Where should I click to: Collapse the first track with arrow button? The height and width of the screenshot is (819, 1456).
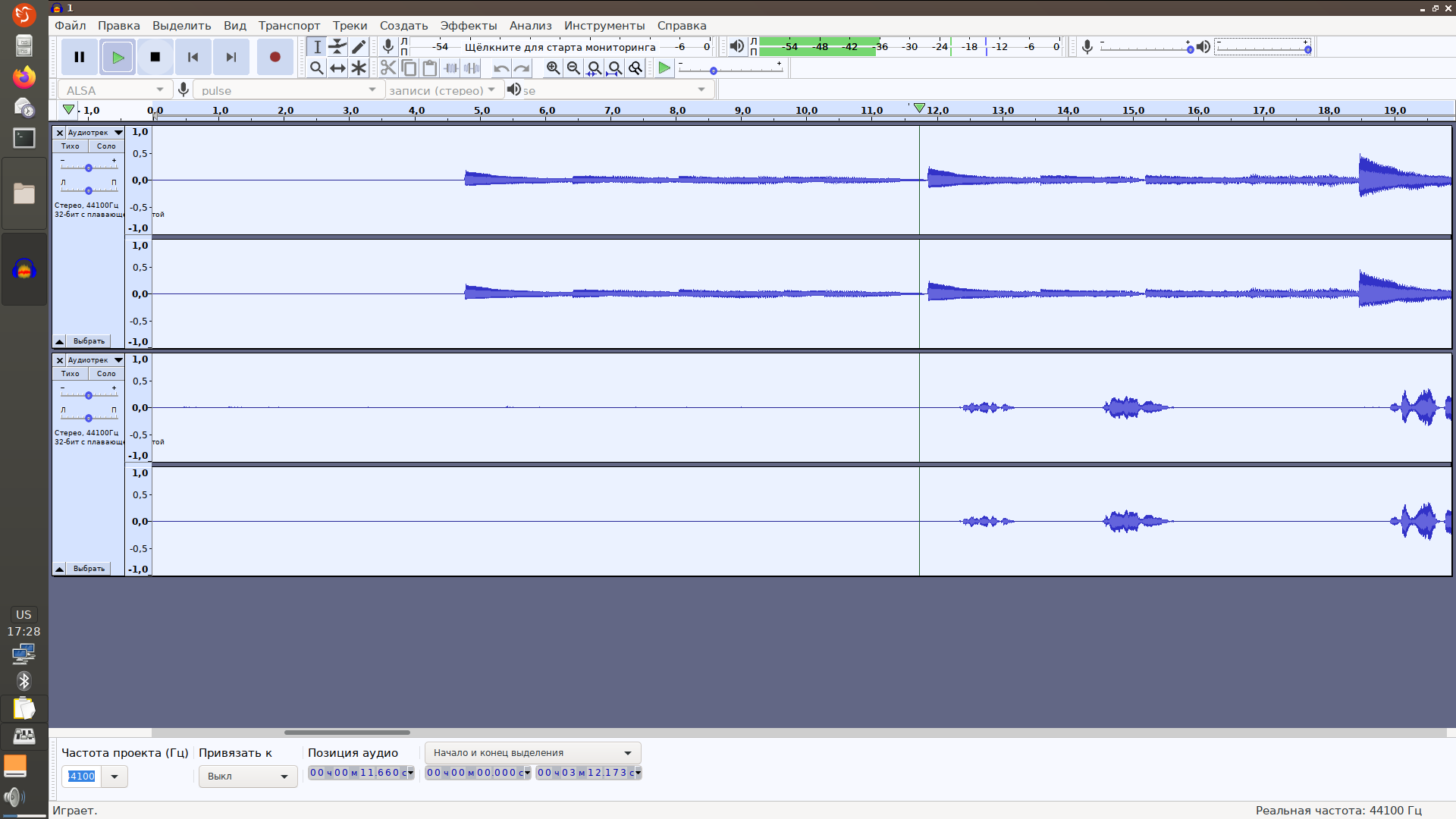tap(59, 341)
